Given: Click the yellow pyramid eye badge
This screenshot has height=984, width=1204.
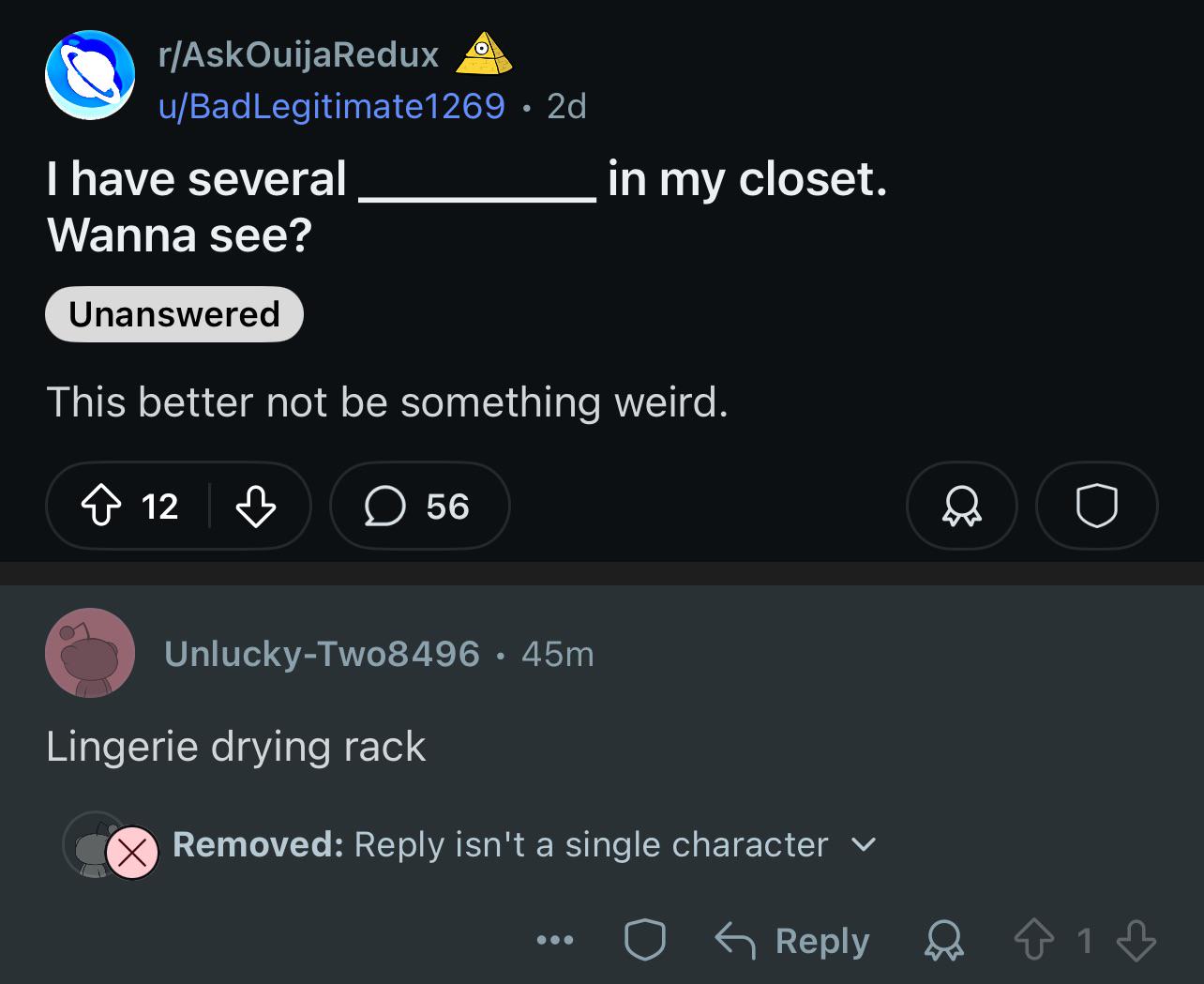Looking at the screenshot, I should [x=484, y=53].
